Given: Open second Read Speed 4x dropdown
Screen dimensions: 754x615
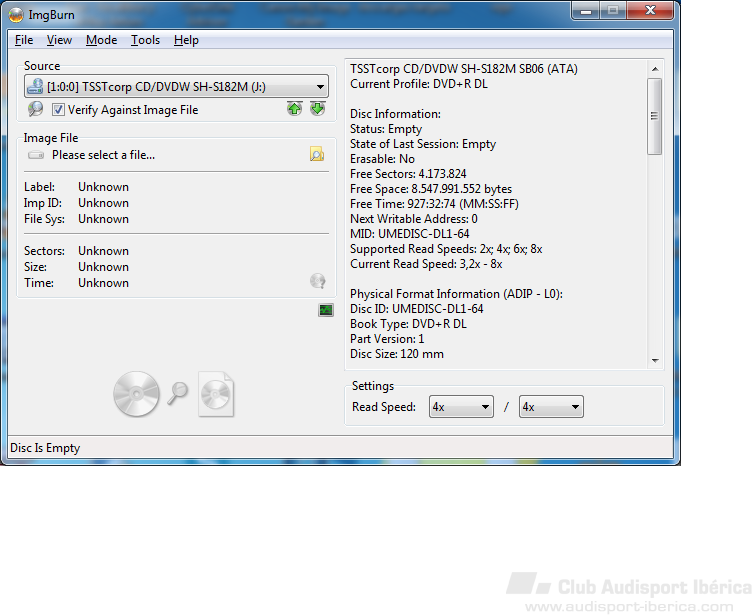Looking at the screenshot, I should click(x=551, y=407).
